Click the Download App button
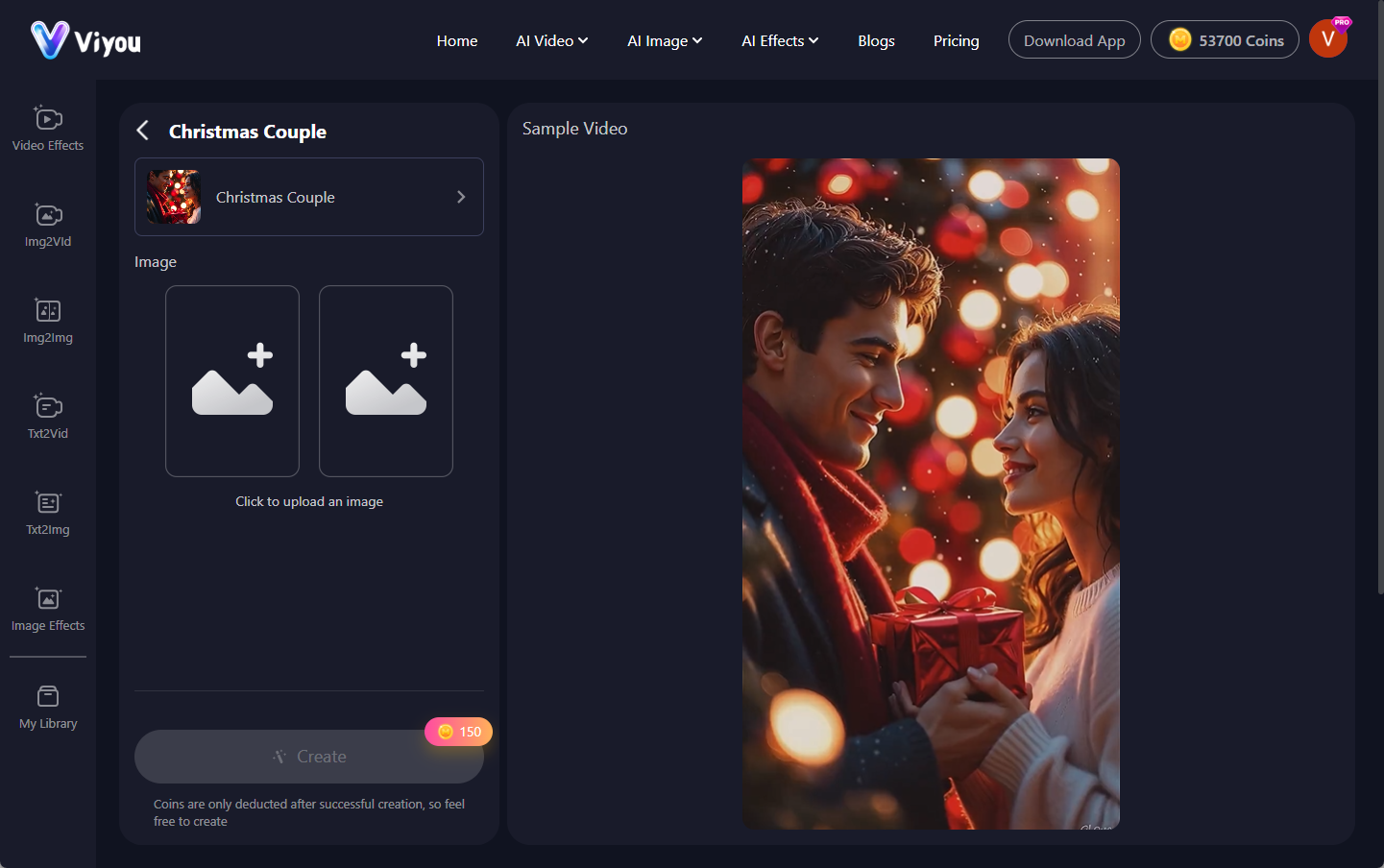 [1074, 40]
